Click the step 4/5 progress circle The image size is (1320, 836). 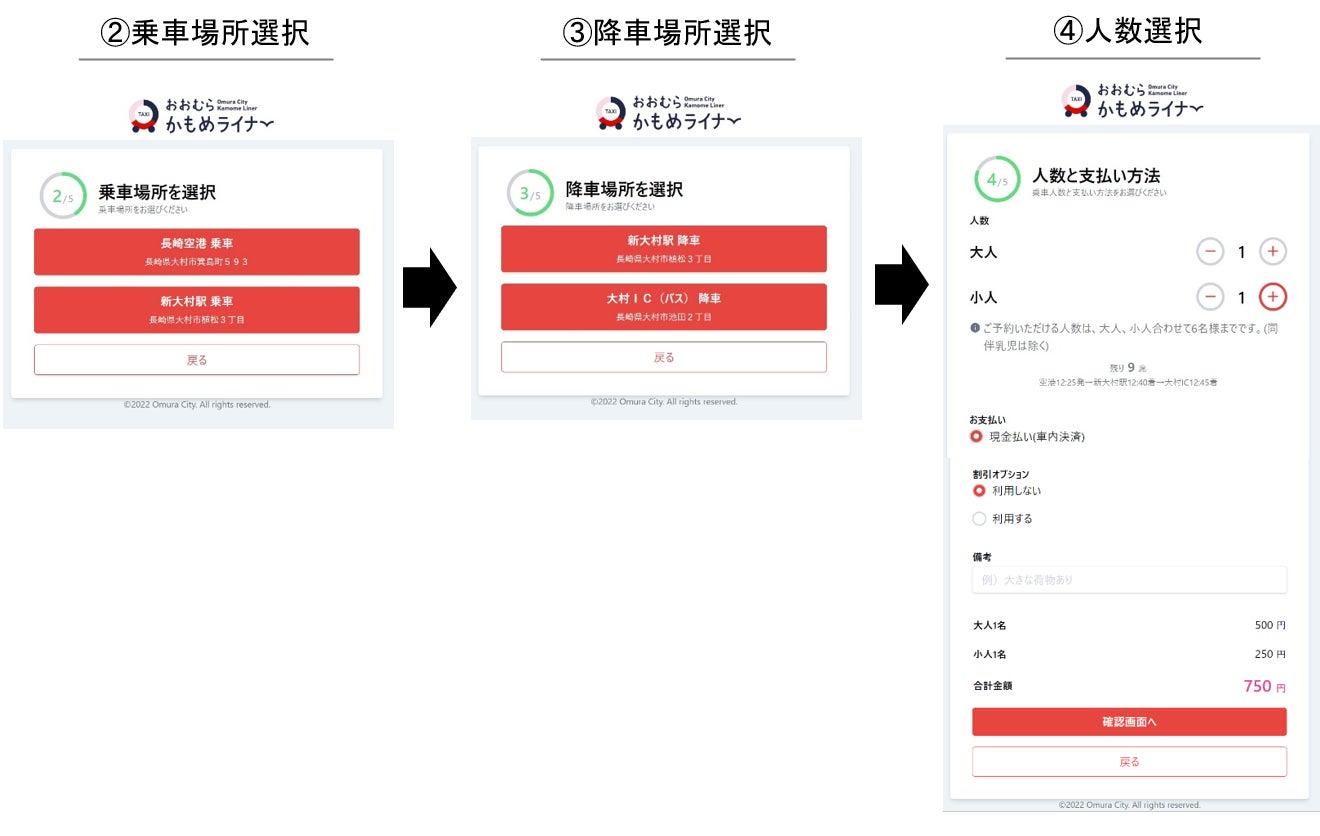tap(997, 180)
